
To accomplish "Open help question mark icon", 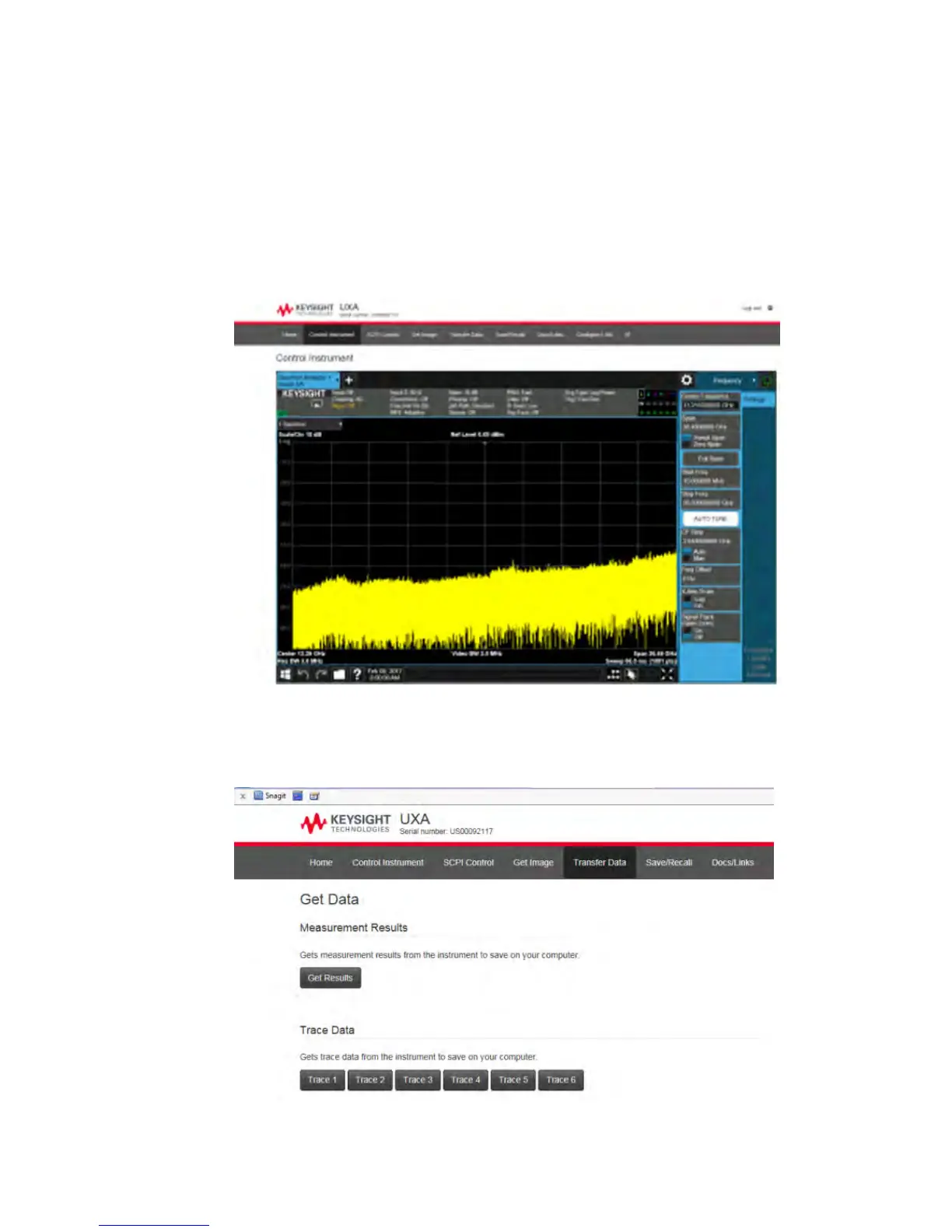I will pos(357,674).
